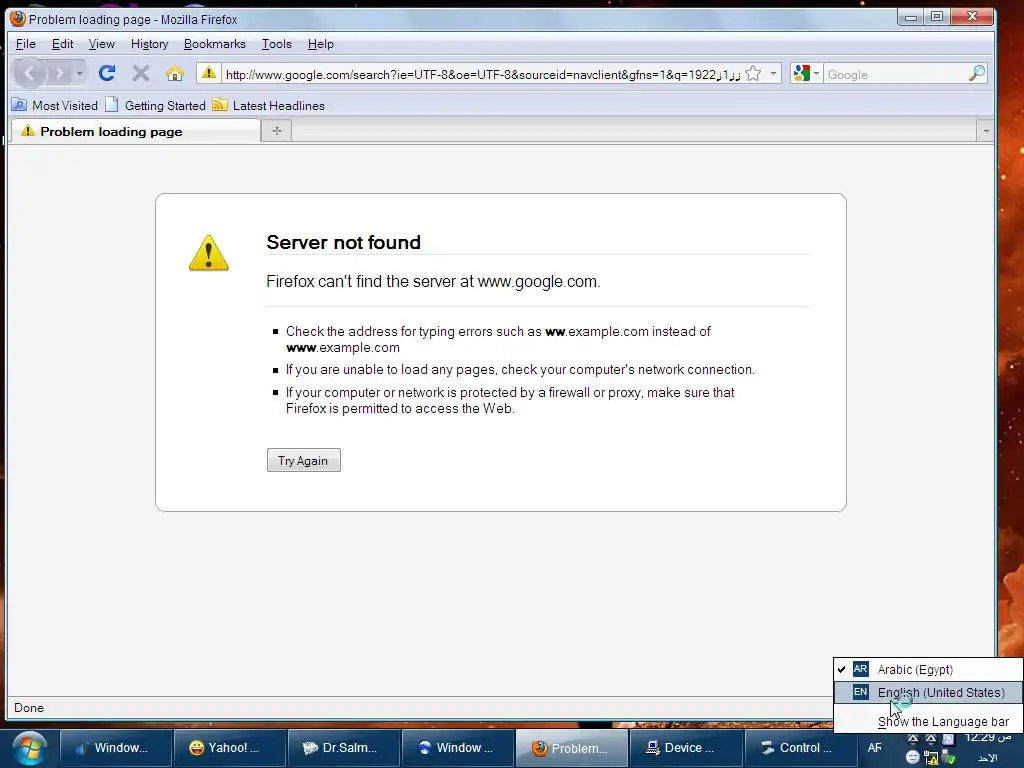The image size is (1024, 768).
Task: Go to the Home page icon
Action: tap(174, 73)
